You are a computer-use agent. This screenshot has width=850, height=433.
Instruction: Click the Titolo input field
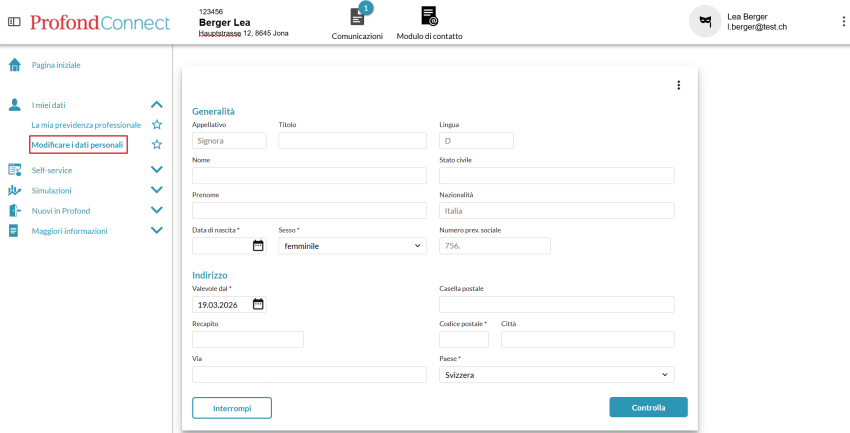point(352,140)
